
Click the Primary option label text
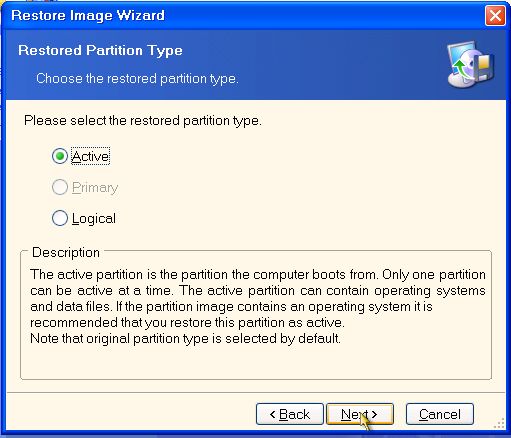coord(95,188)
